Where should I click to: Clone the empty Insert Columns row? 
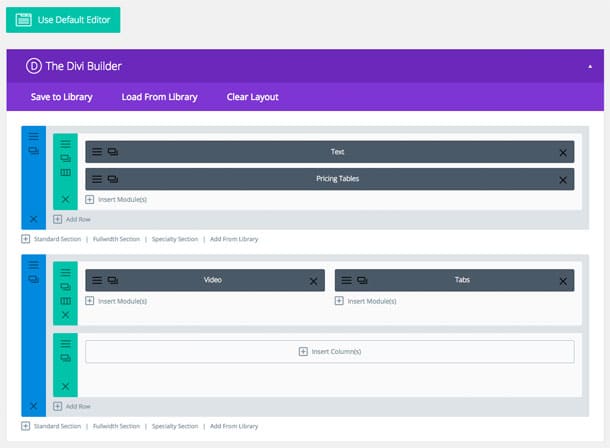65,358
